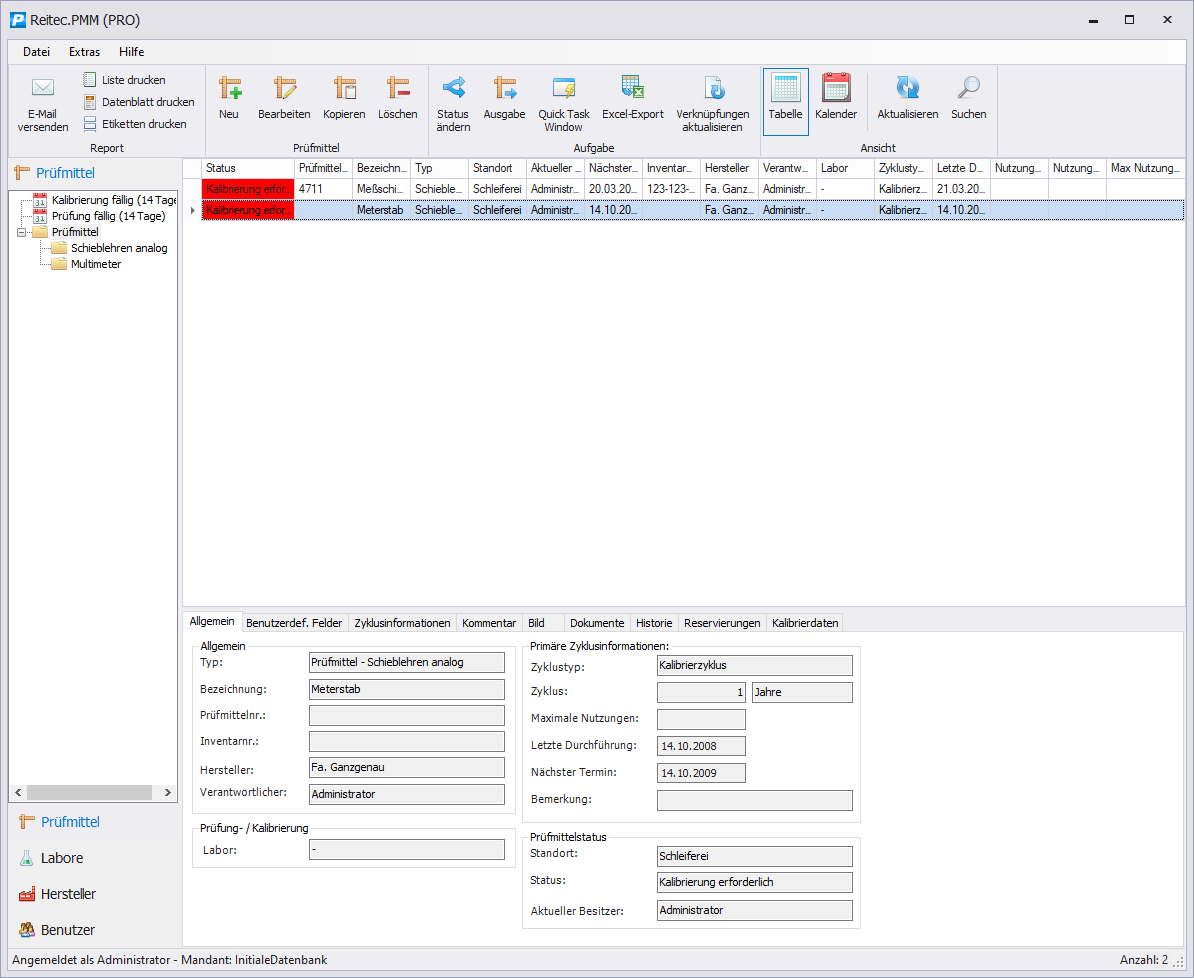This screenshot has height=978, width=1194.
Task: Switch to Kalender view
Action: click(x=835, y=89)
